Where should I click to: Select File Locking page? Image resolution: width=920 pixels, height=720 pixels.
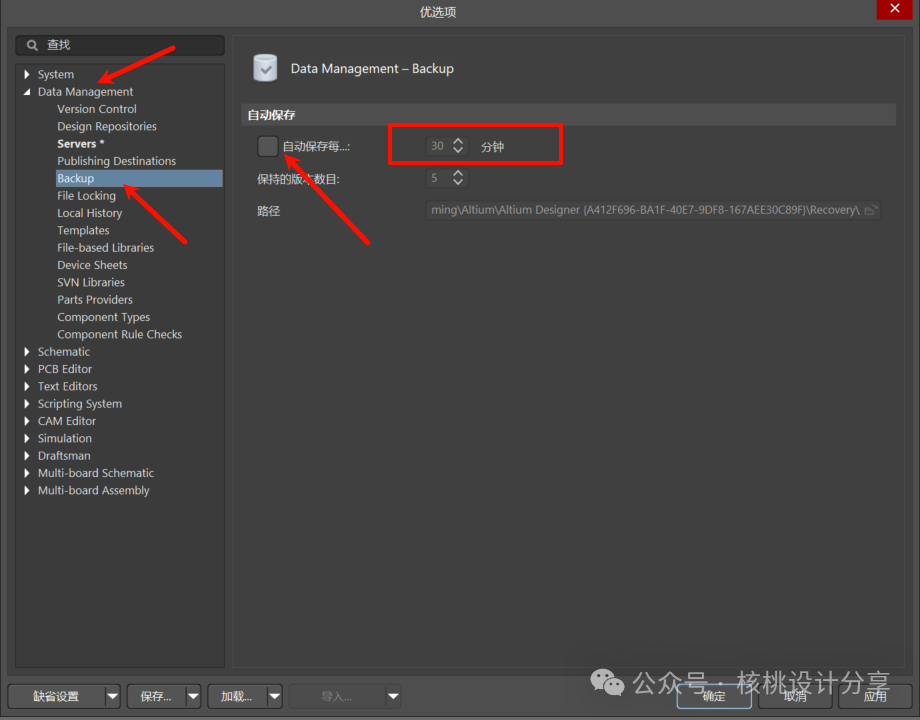[x=86, y=196]
